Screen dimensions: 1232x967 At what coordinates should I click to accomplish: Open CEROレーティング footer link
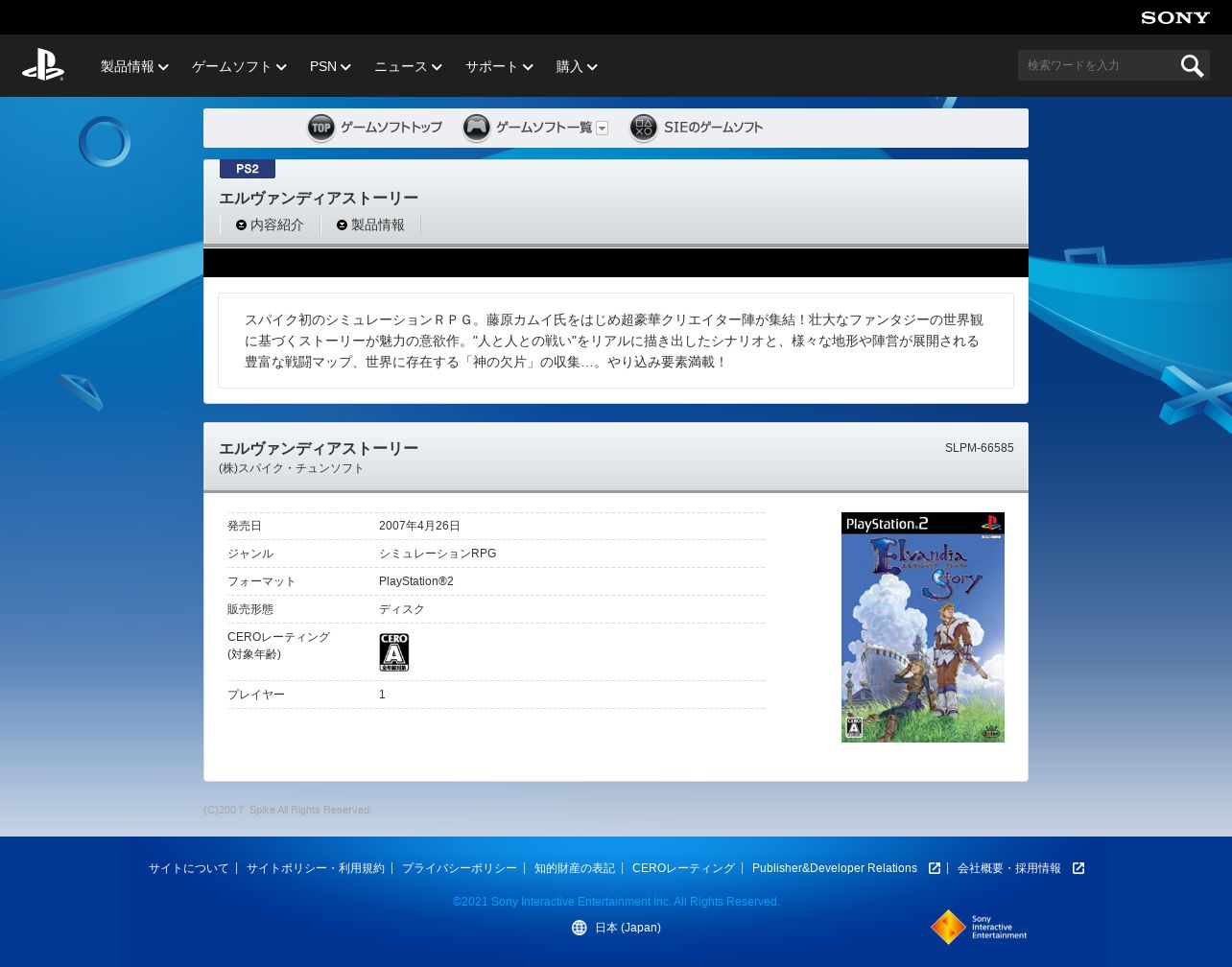click(683, 868)
